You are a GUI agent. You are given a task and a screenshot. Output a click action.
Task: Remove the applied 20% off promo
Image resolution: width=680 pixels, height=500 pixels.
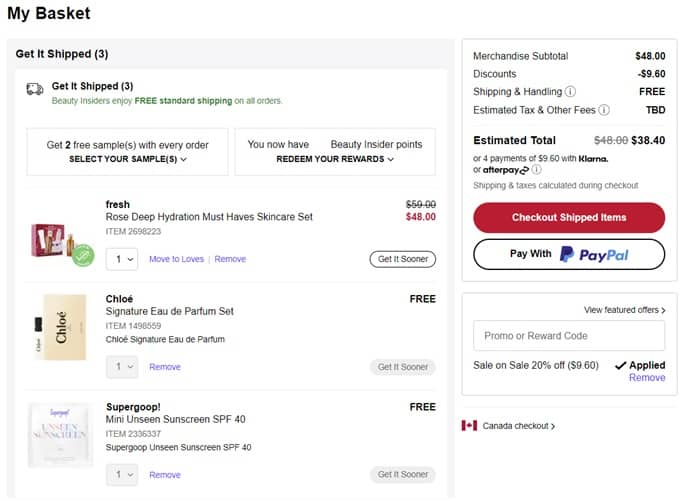[646, 378]
